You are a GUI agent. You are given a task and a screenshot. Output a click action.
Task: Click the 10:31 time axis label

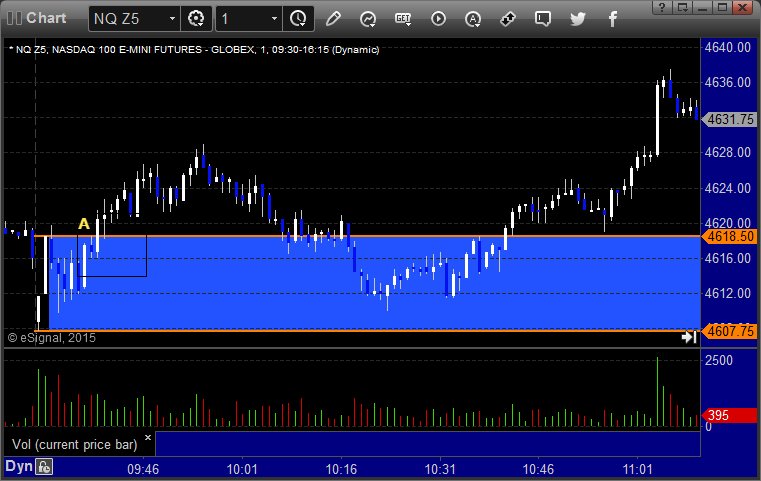click(x=440, y=469)
